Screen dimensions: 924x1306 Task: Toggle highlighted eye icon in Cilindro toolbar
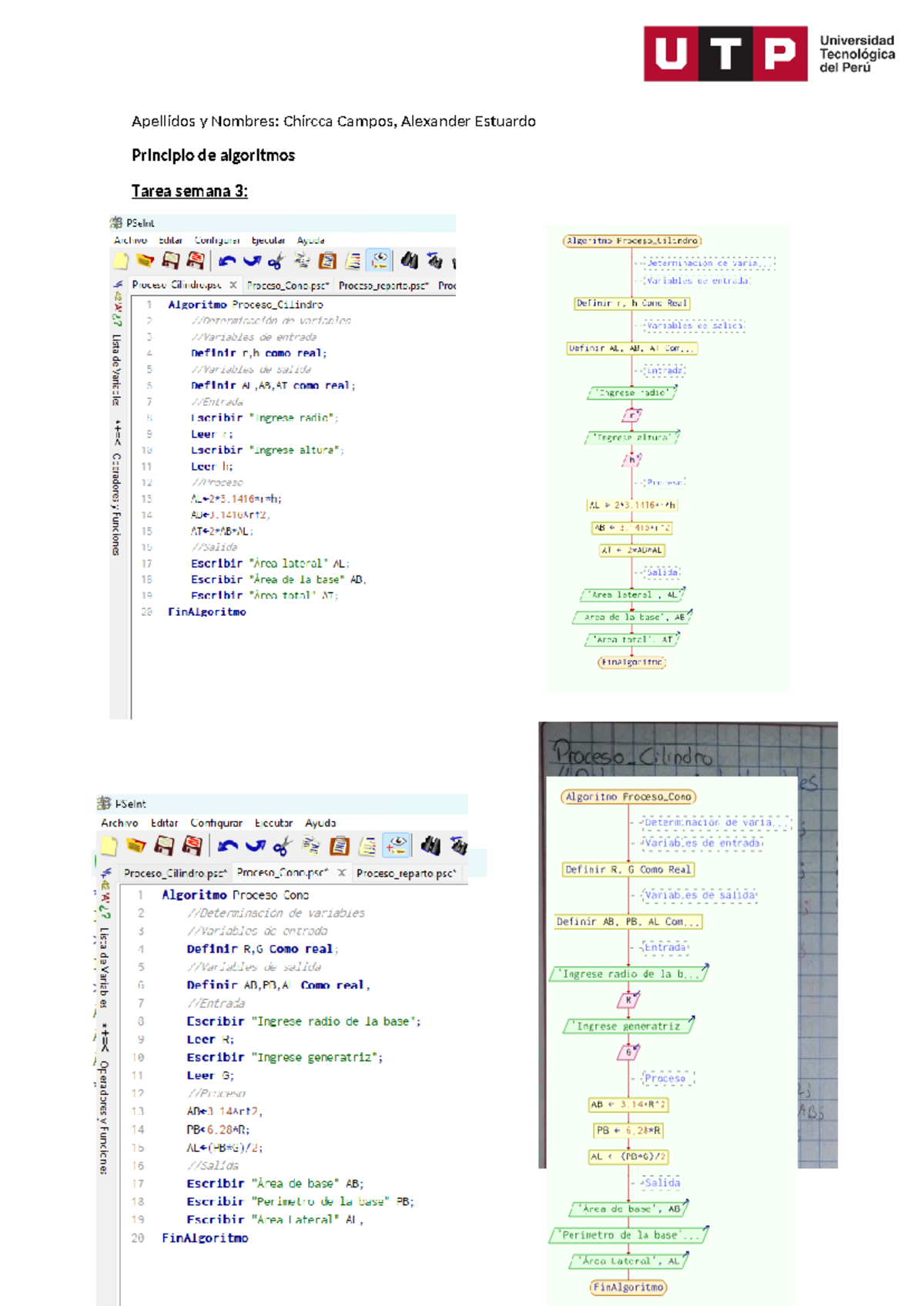click(x=379, y=260)
